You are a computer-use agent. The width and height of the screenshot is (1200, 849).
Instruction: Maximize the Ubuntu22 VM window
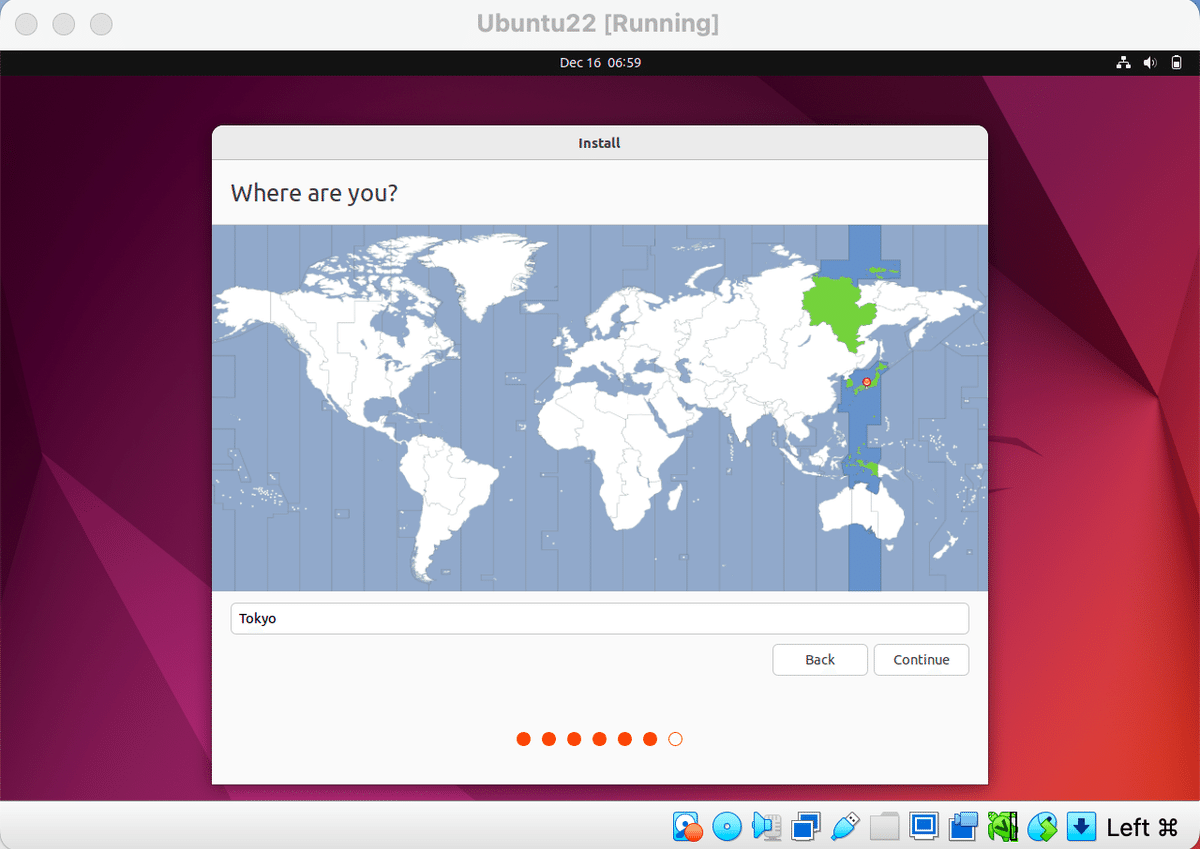click(101, 22)
